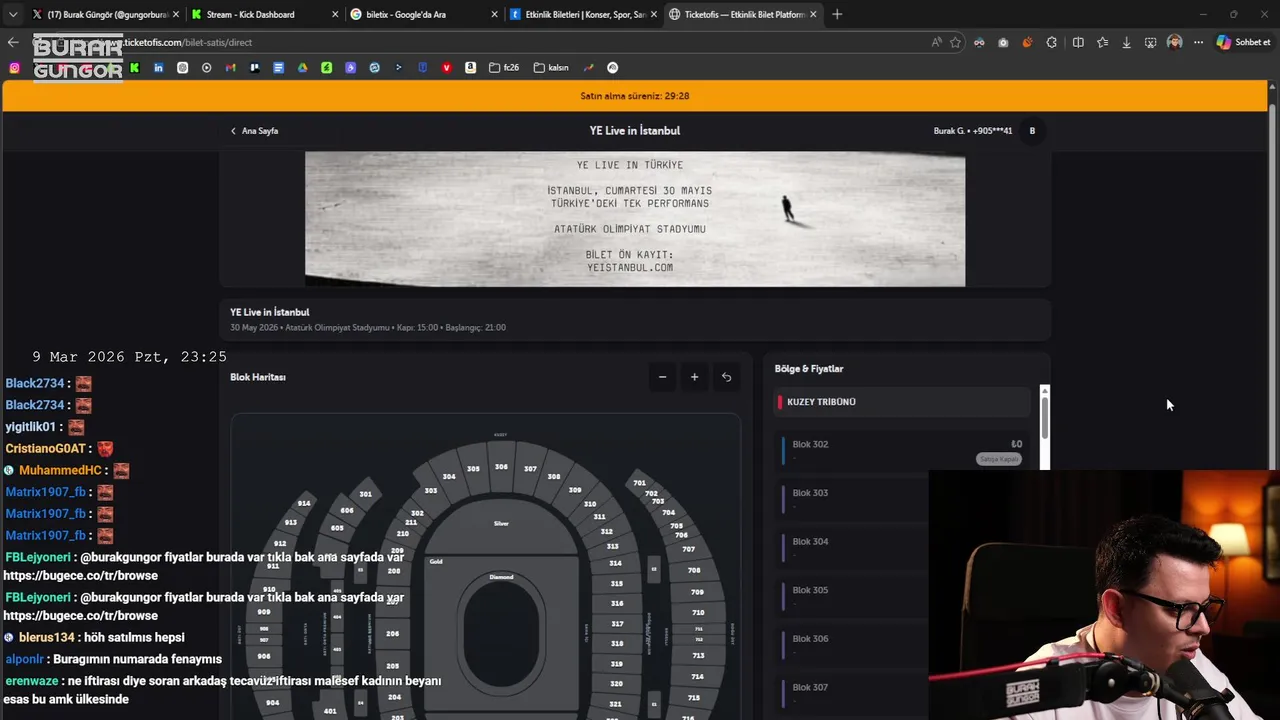
Task: Open the browser settings and more menu
Action: pos(1198,42)
